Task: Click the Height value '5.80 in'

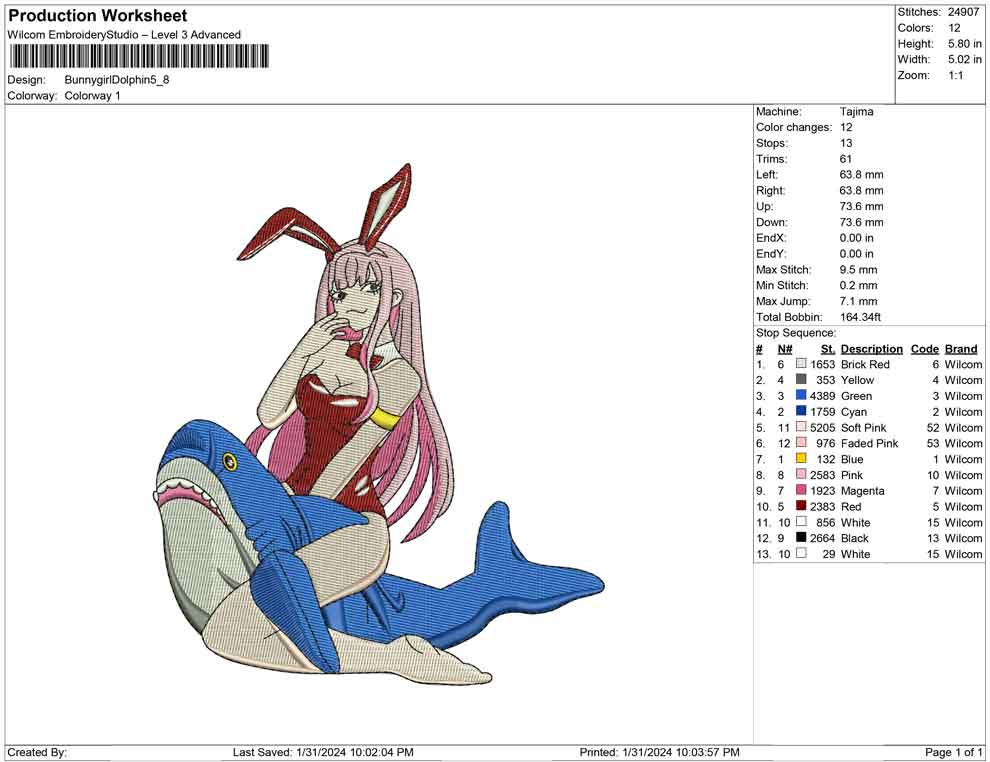Action: click(965, 44)
